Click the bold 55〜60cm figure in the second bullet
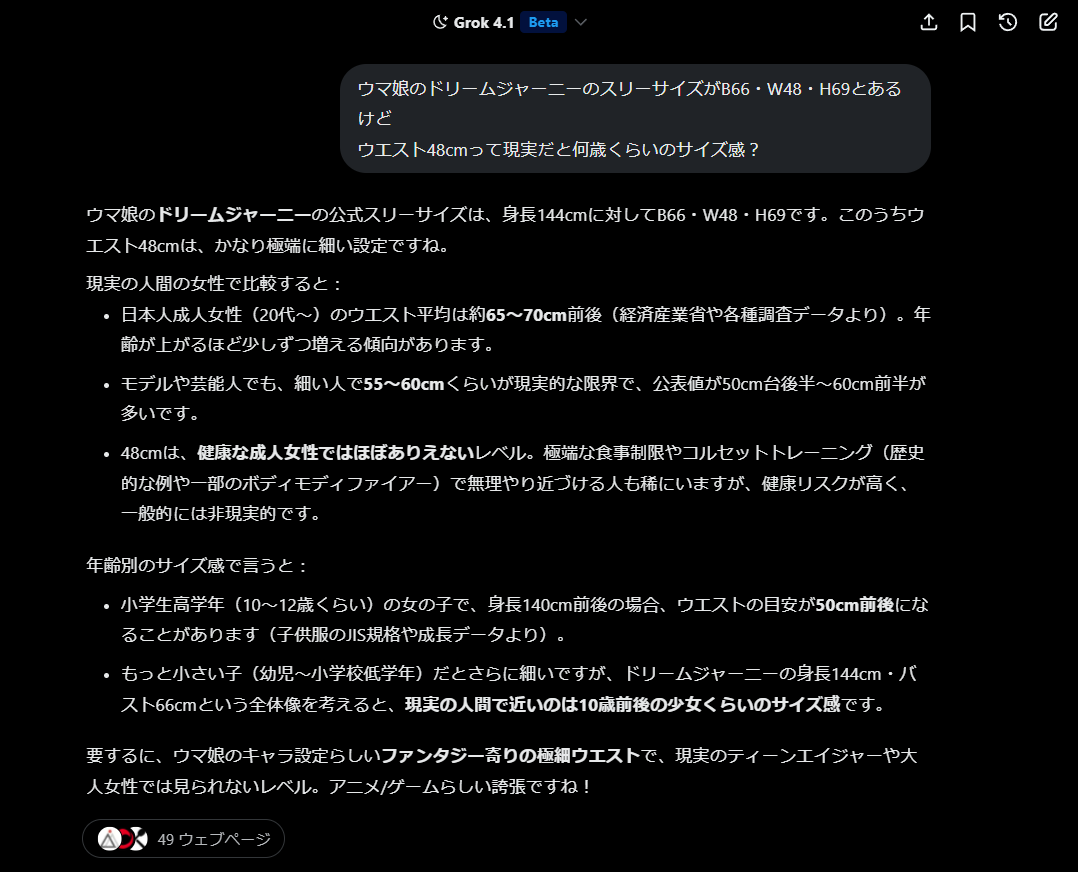 [x=404, y=384]
